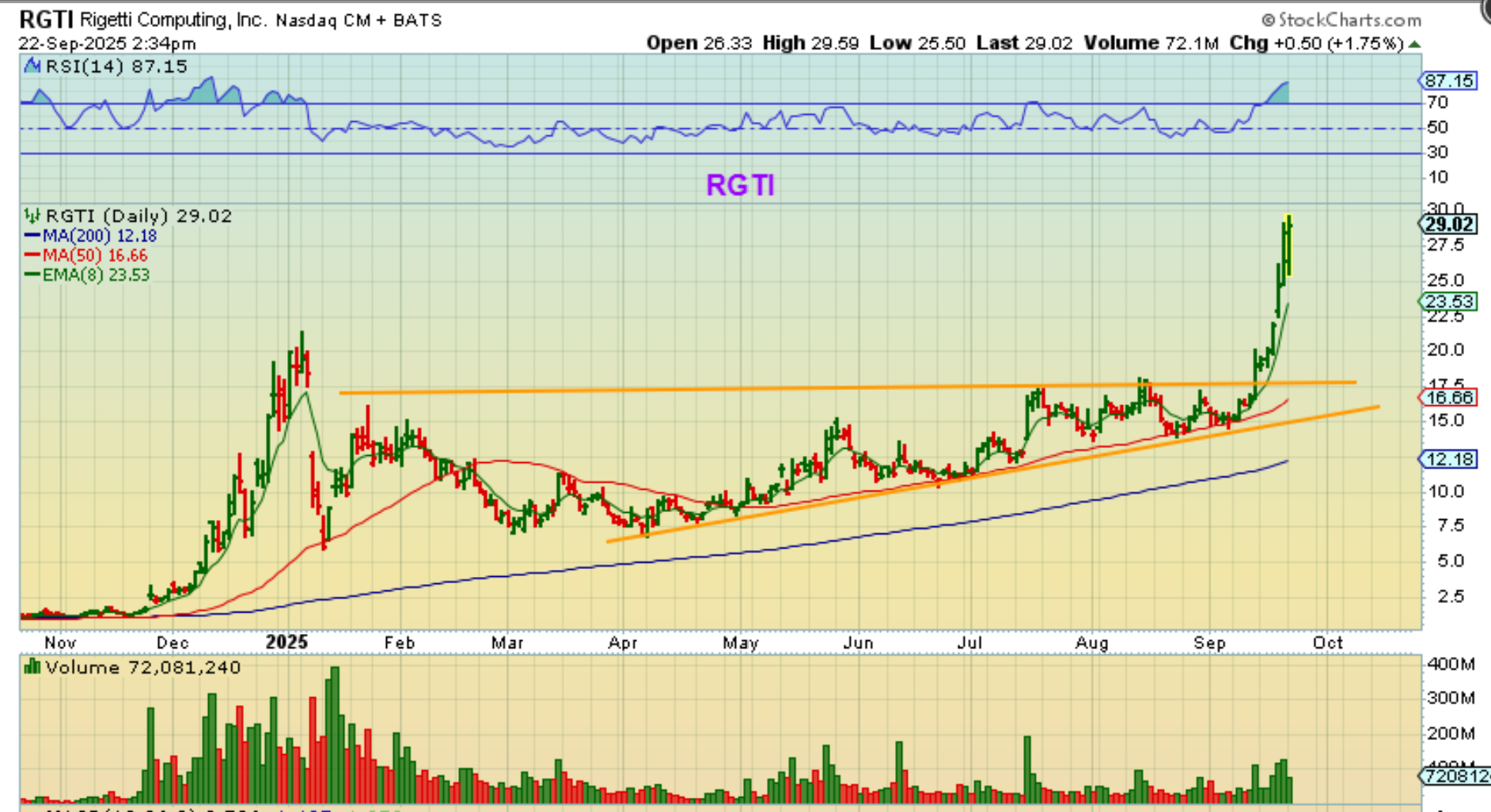This screenshot has height=812, width=1491.
Task: Click the RGTI Daily candlestick legend icon
Action: click(x=32, y=215)
